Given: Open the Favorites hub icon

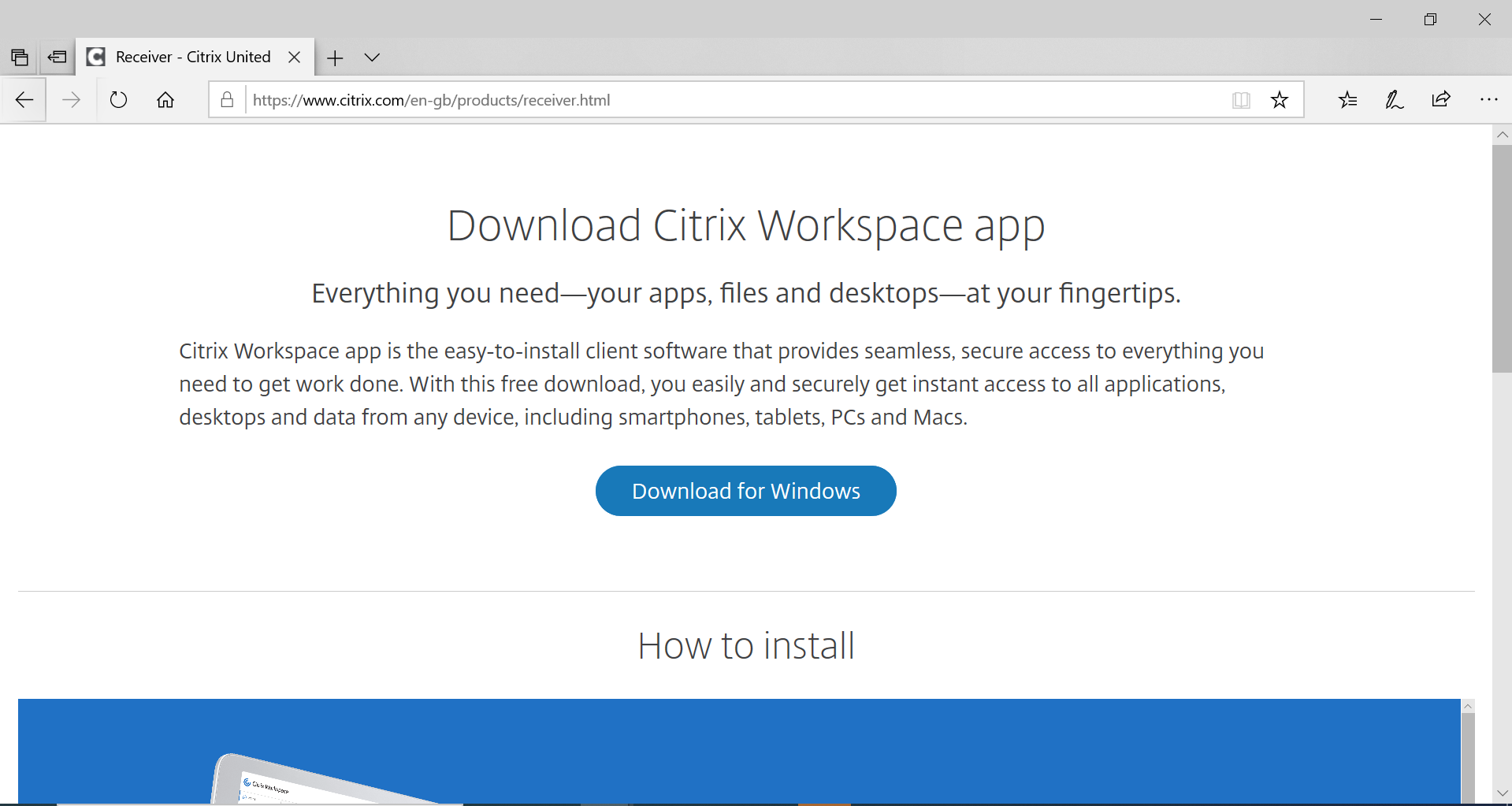Looking at the screenshot, I should click(1347, 99).
